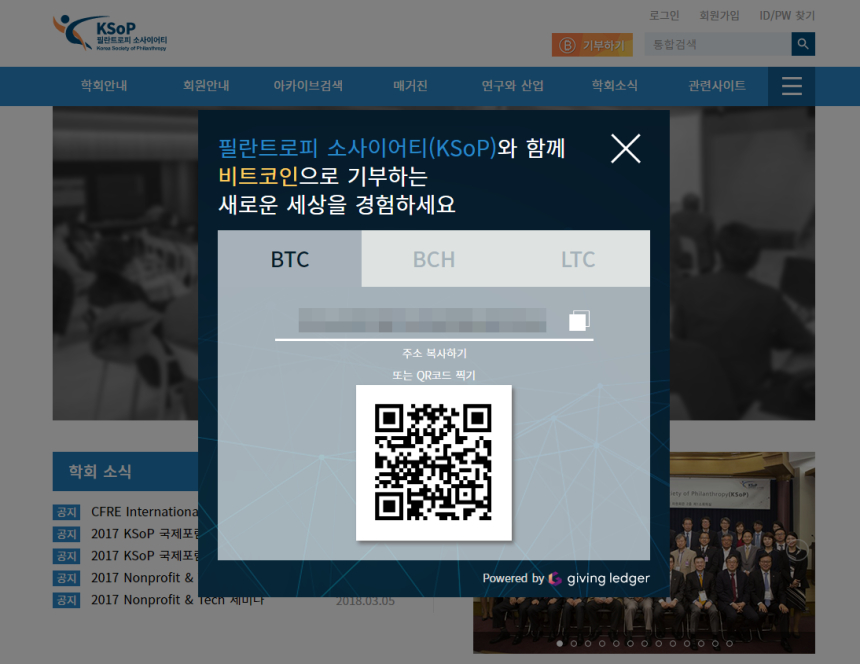The image size is (860, 664).
Task: Open the 학회소식 navigation menu
Action: (614, 86)
